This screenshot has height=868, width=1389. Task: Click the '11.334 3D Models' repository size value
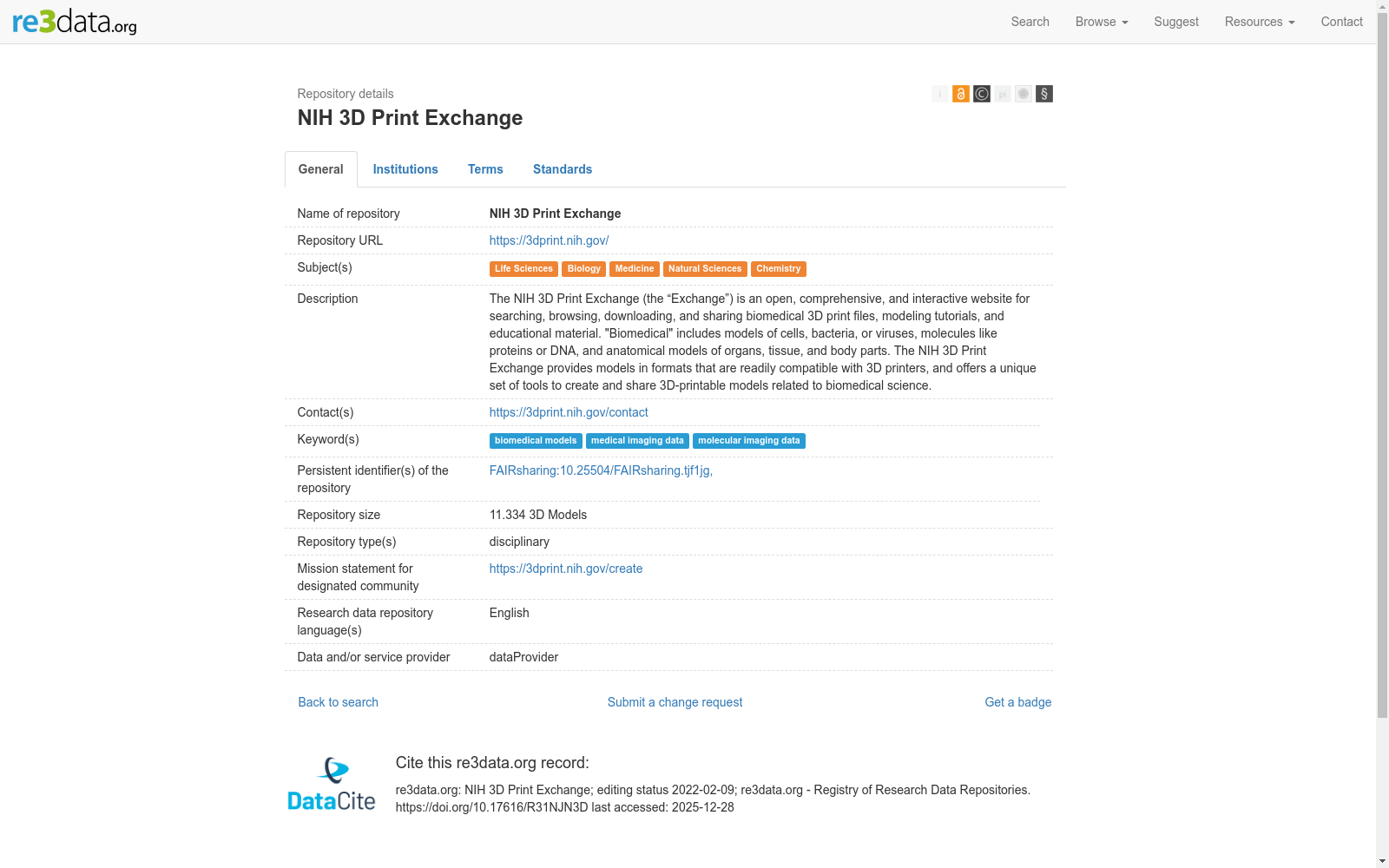(x=538, y=515)
